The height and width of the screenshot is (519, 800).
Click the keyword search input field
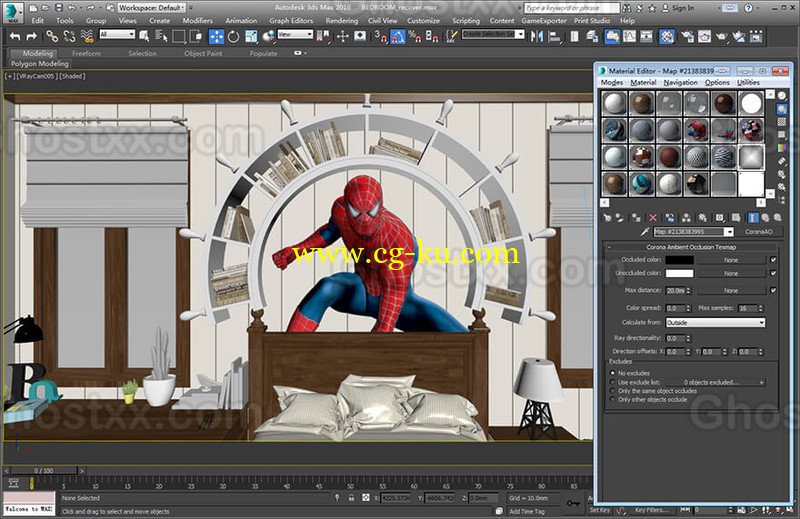[571, 8]
